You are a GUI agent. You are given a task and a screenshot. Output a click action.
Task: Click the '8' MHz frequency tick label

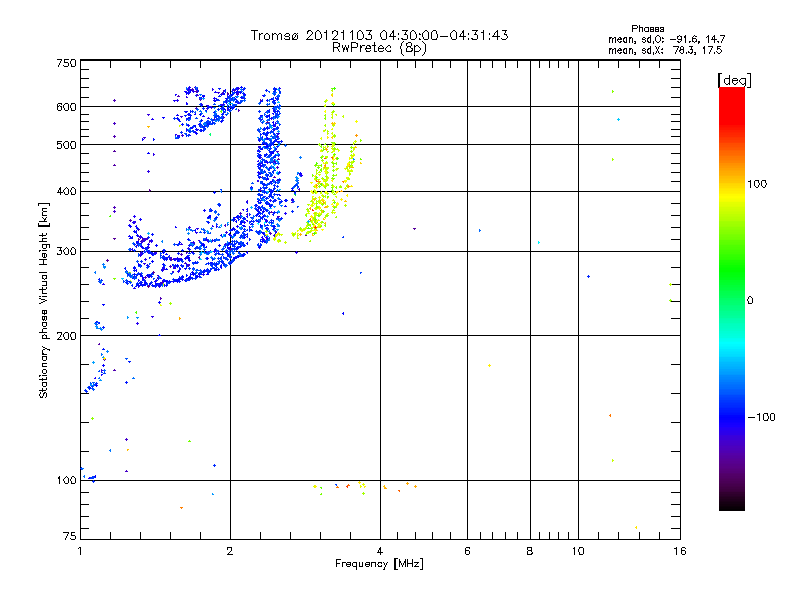point(530,551)
